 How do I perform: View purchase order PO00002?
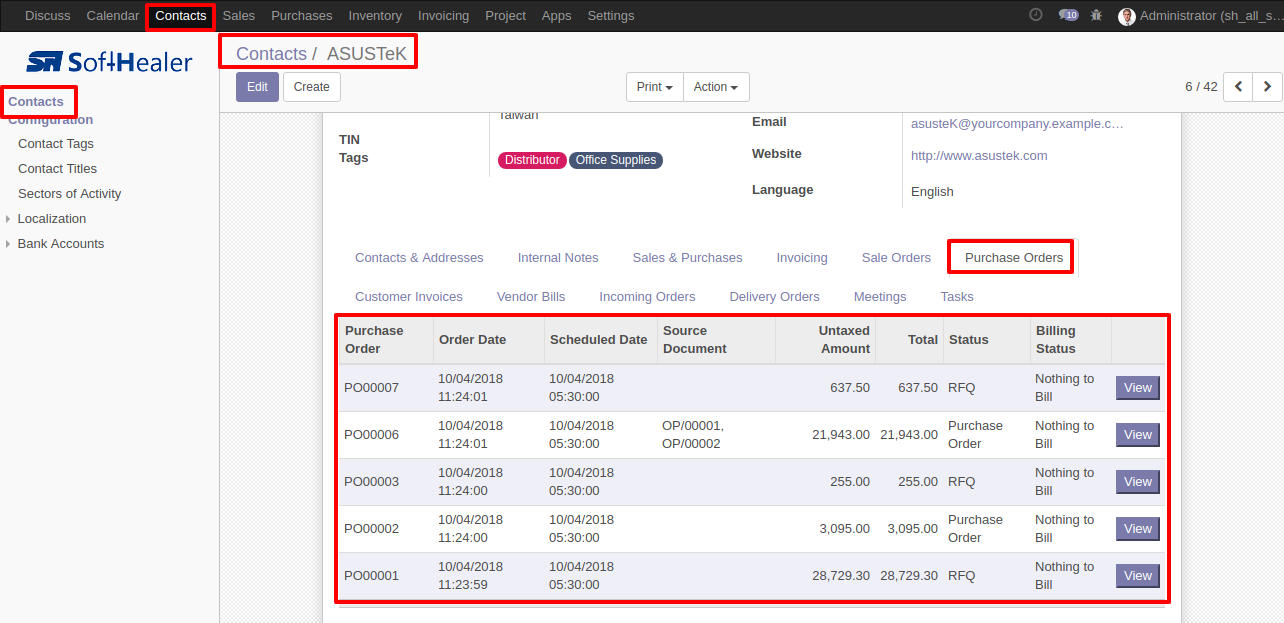tap(1138, 529)
